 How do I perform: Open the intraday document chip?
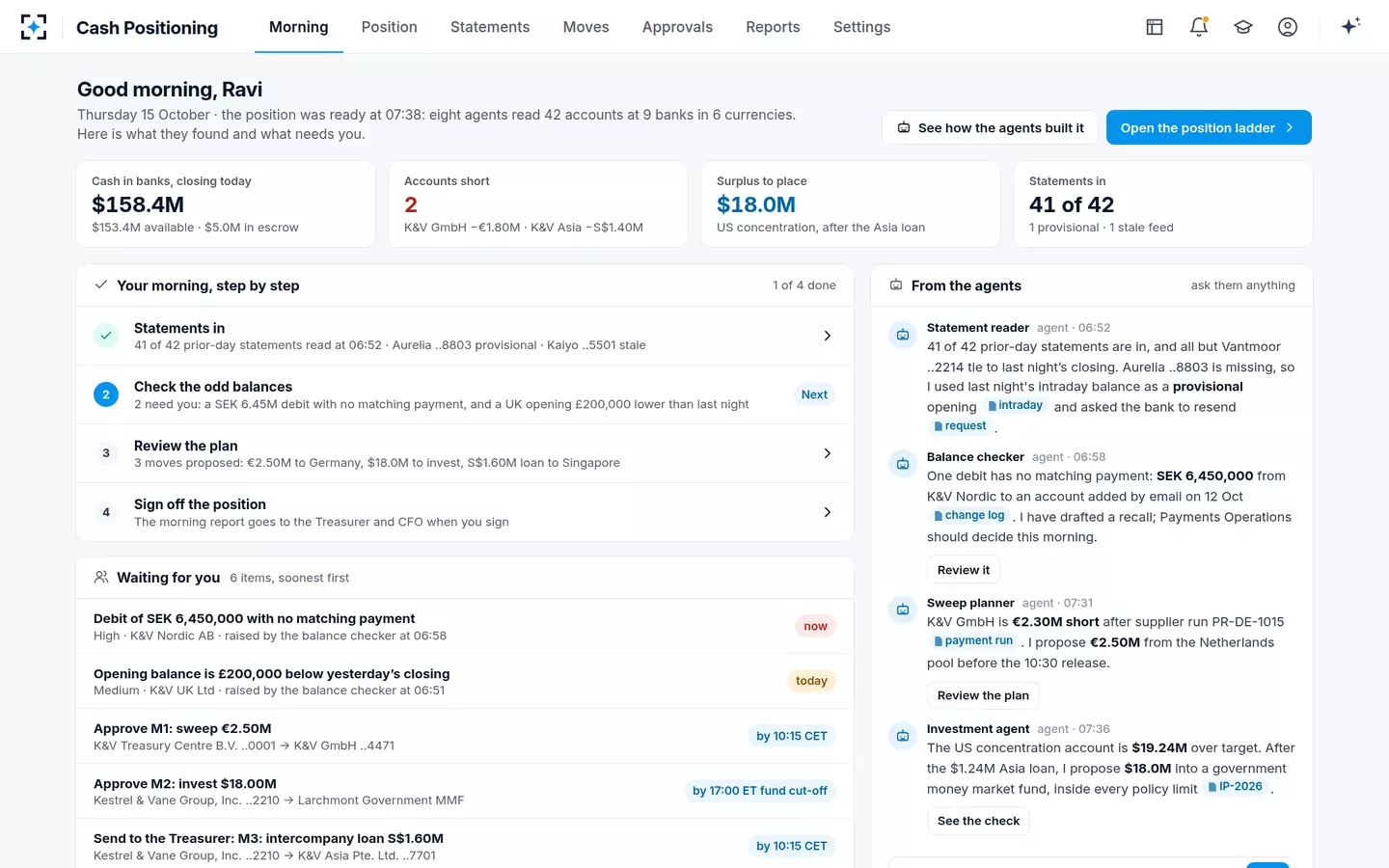[1016, 406]
